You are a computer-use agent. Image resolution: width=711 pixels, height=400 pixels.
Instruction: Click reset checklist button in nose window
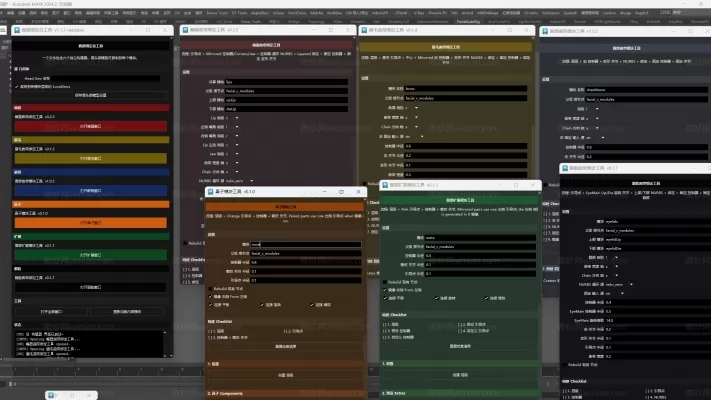pyautogui.click(x=286, y=346)
